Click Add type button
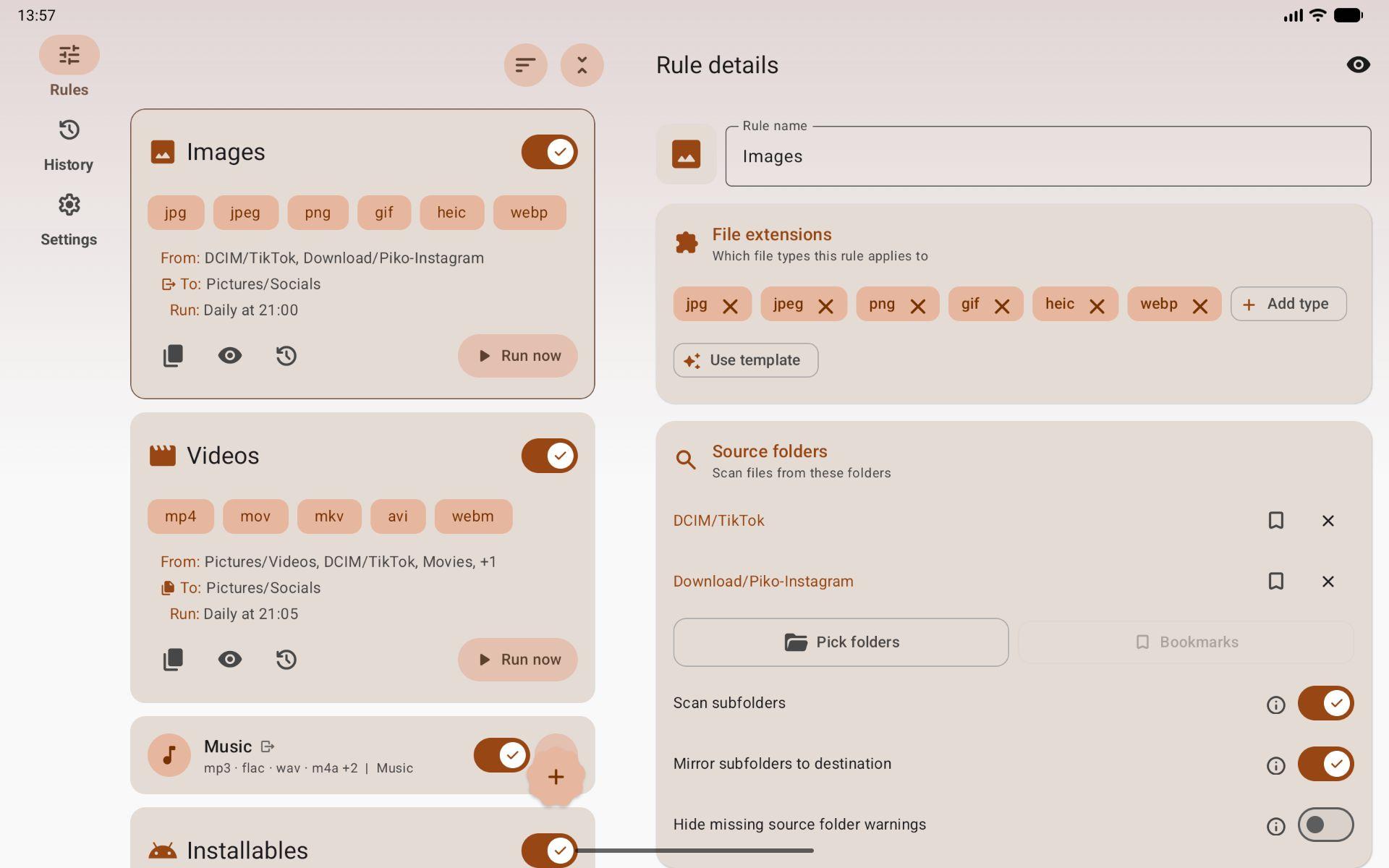This screenshot has height=868, width=1389. pos(1288,304)
